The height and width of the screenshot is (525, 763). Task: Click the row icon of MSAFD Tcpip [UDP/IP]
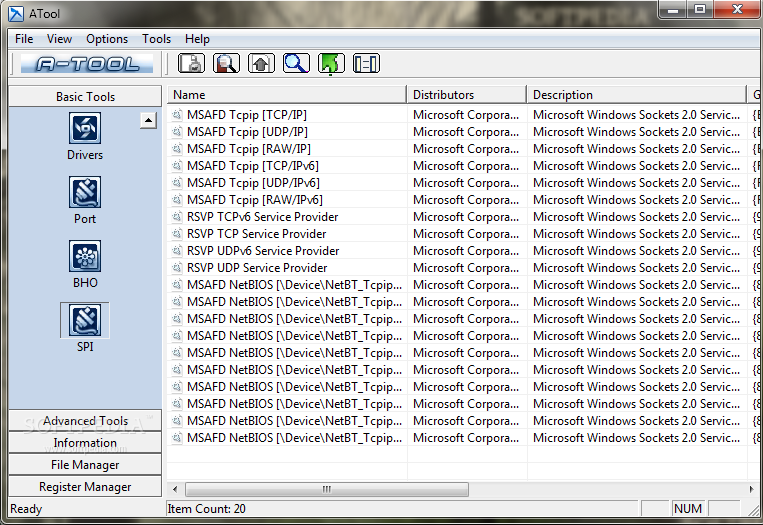(x=177, y=132)
